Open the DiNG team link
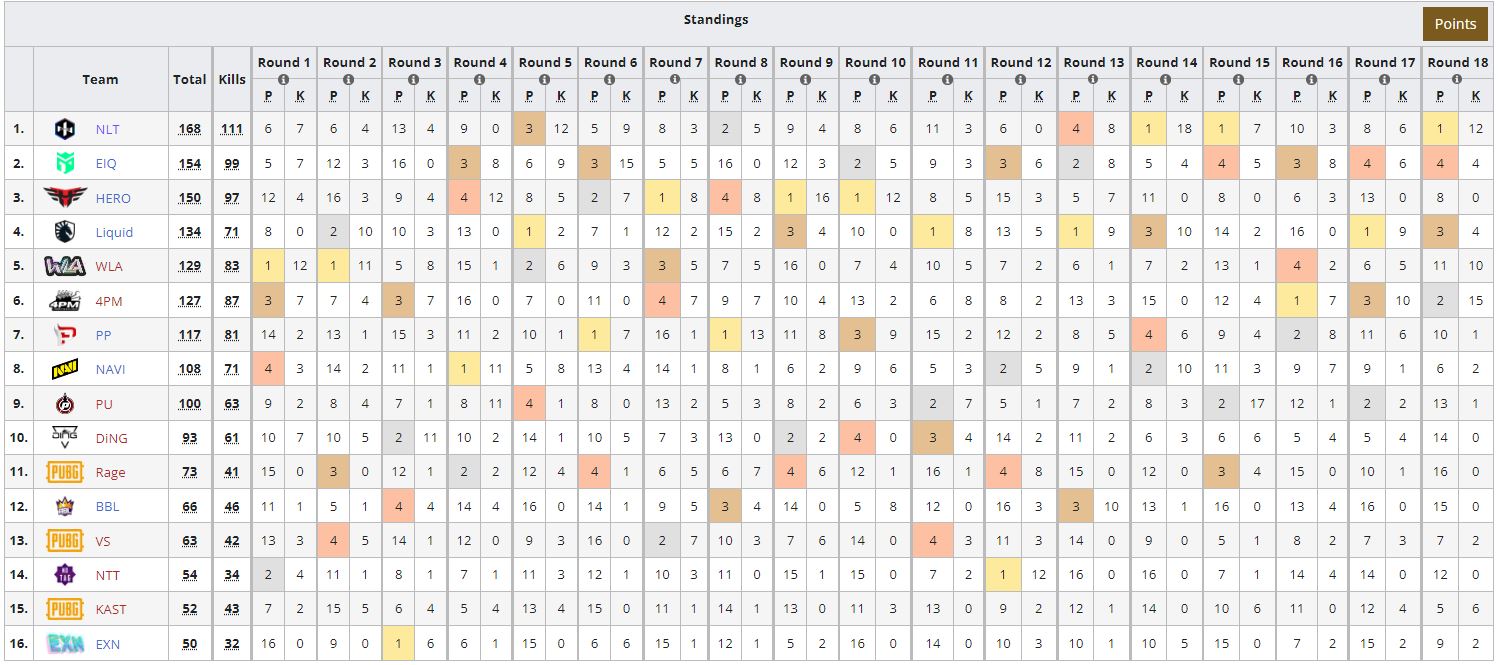 111,438
